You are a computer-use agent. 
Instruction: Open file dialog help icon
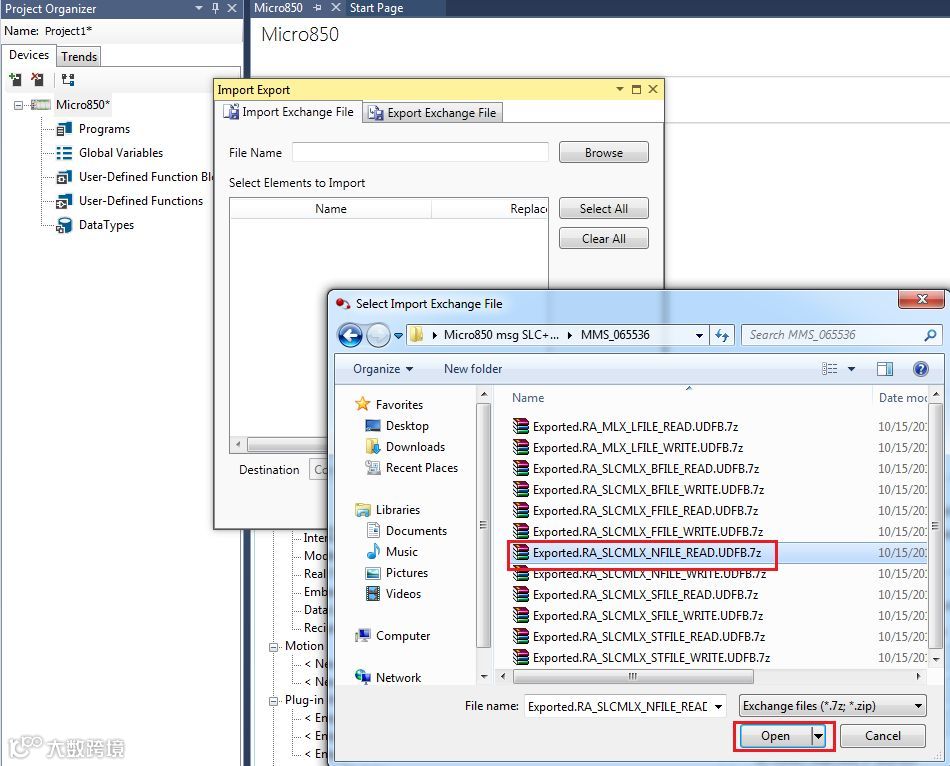tap(920, 368)
